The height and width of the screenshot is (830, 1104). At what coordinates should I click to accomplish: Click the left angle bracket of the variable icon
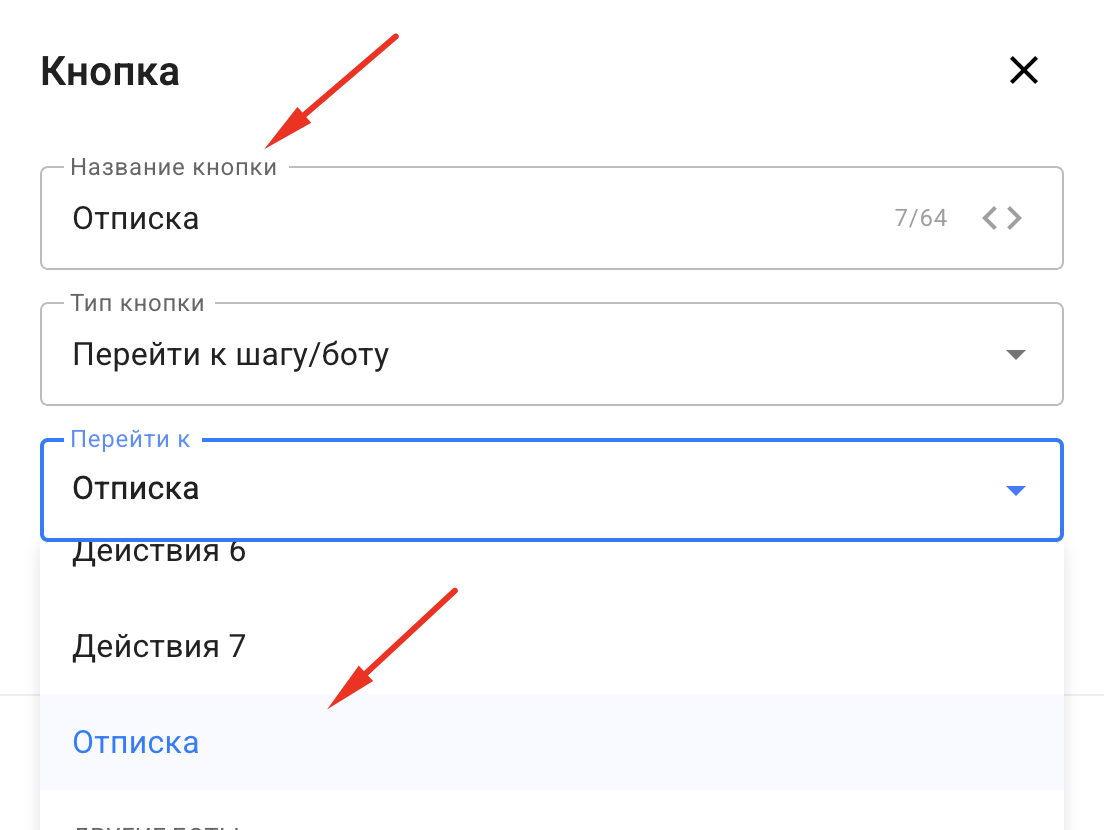click(x=990, y=218)
